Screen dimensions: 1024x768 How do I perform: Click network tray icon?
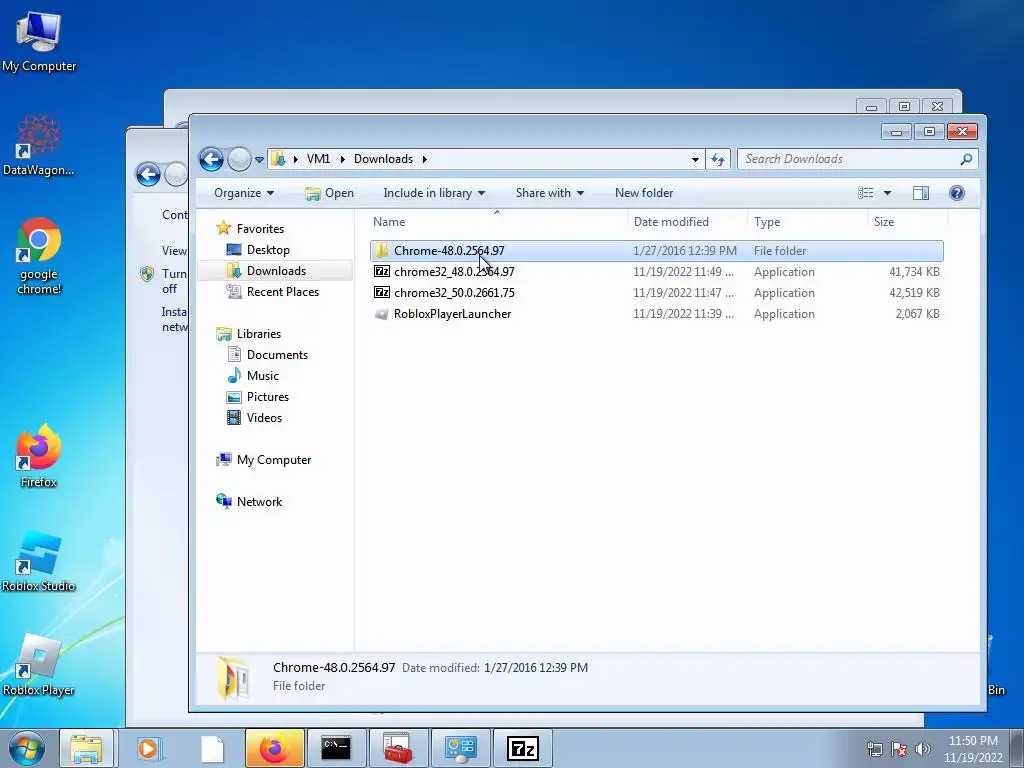874,749
